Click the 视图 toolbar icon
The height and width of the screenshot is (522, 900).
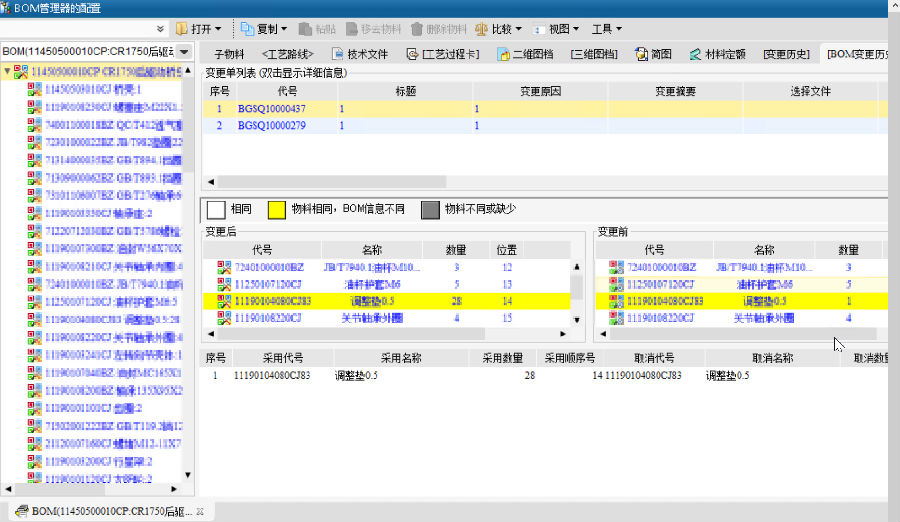[538, 29]
